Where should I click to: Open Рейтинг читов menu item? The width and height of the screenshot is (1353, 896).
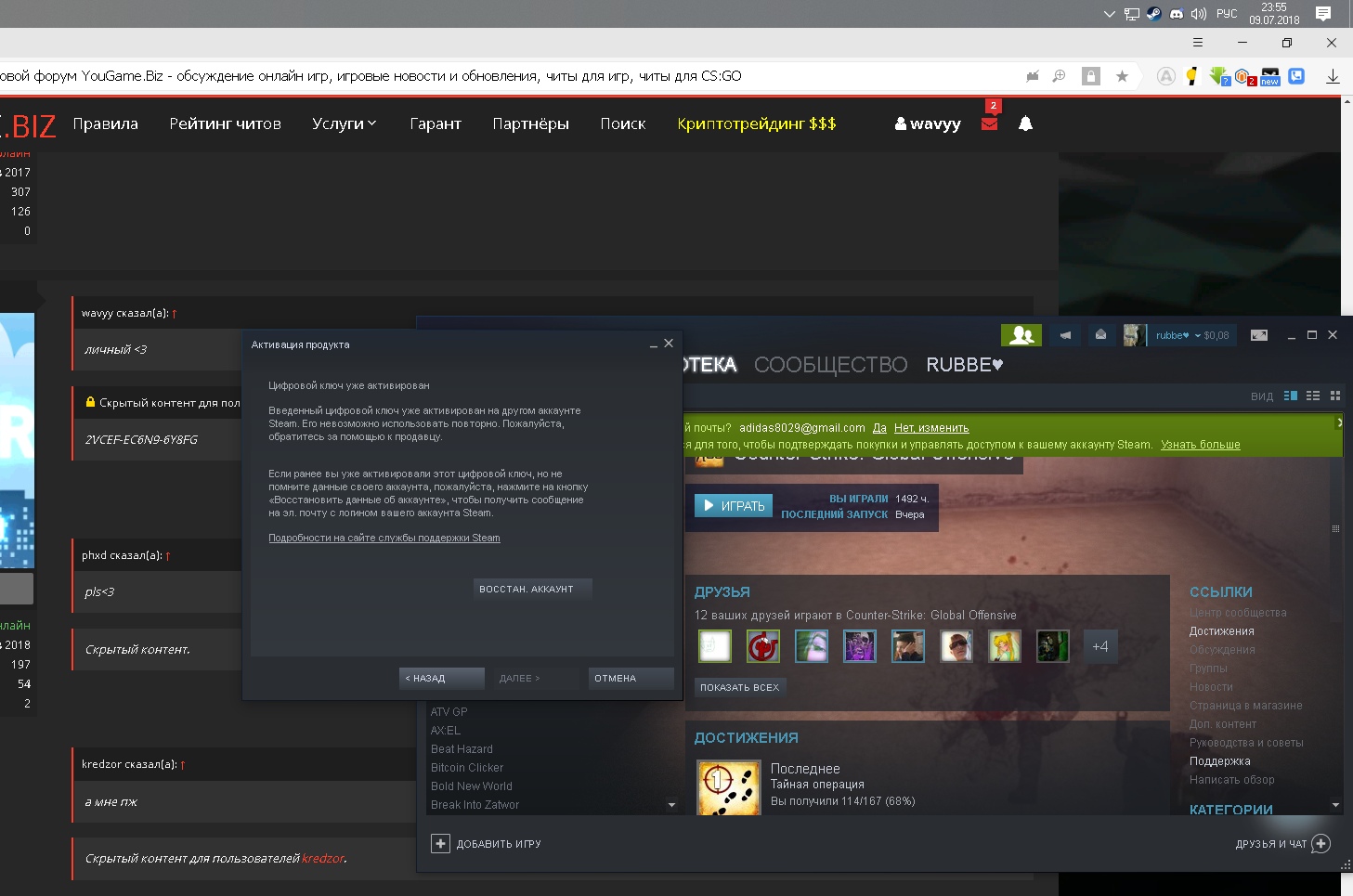pos(225,123)
